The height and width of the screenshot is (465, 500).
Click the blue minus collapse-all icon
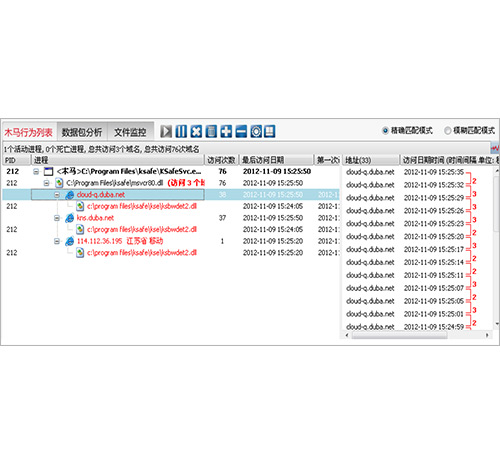tap(241, 131)
